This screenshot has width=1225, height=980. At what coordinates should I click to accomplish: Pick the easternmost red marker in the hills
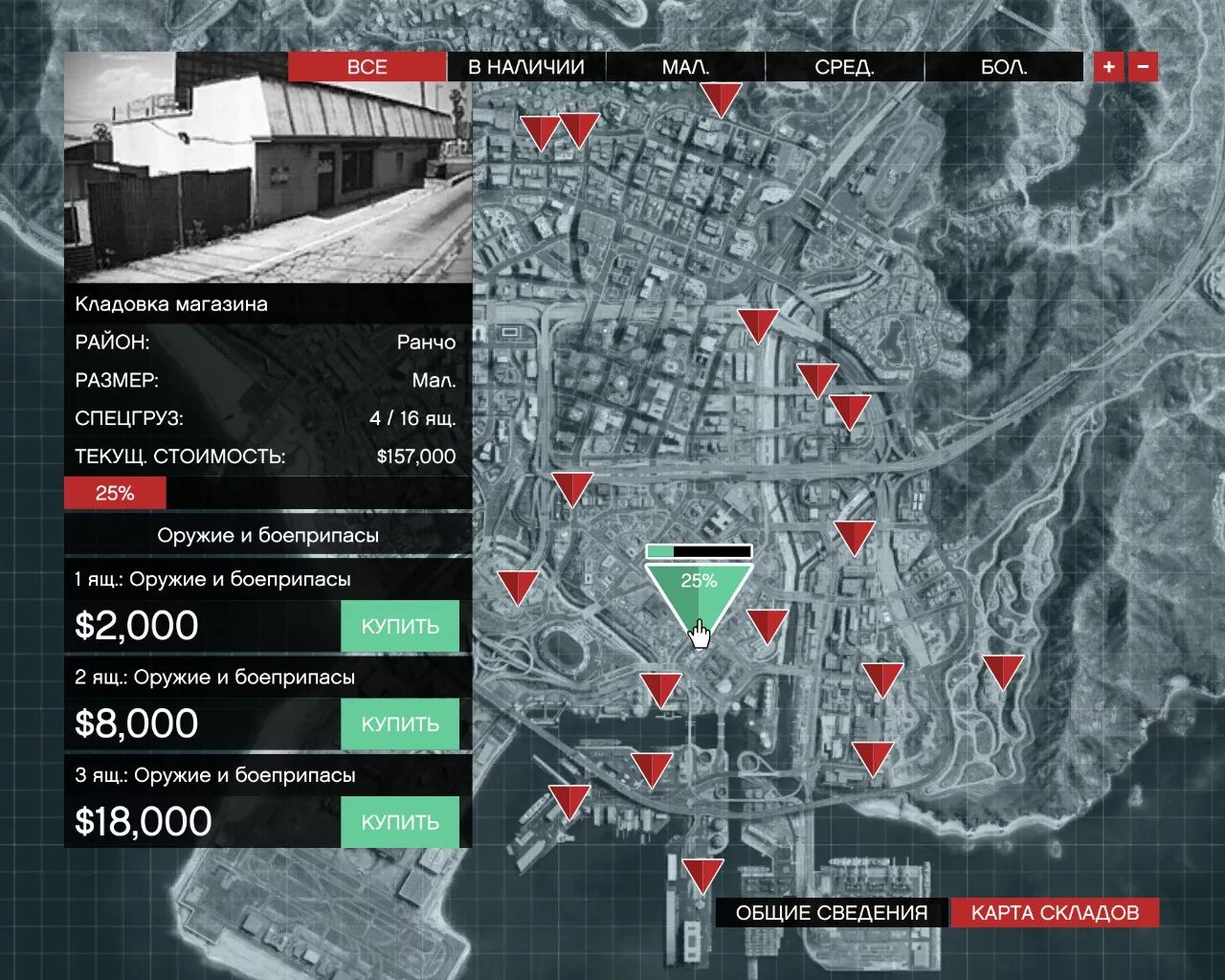pyautogui.click(x=1003, y=672)
